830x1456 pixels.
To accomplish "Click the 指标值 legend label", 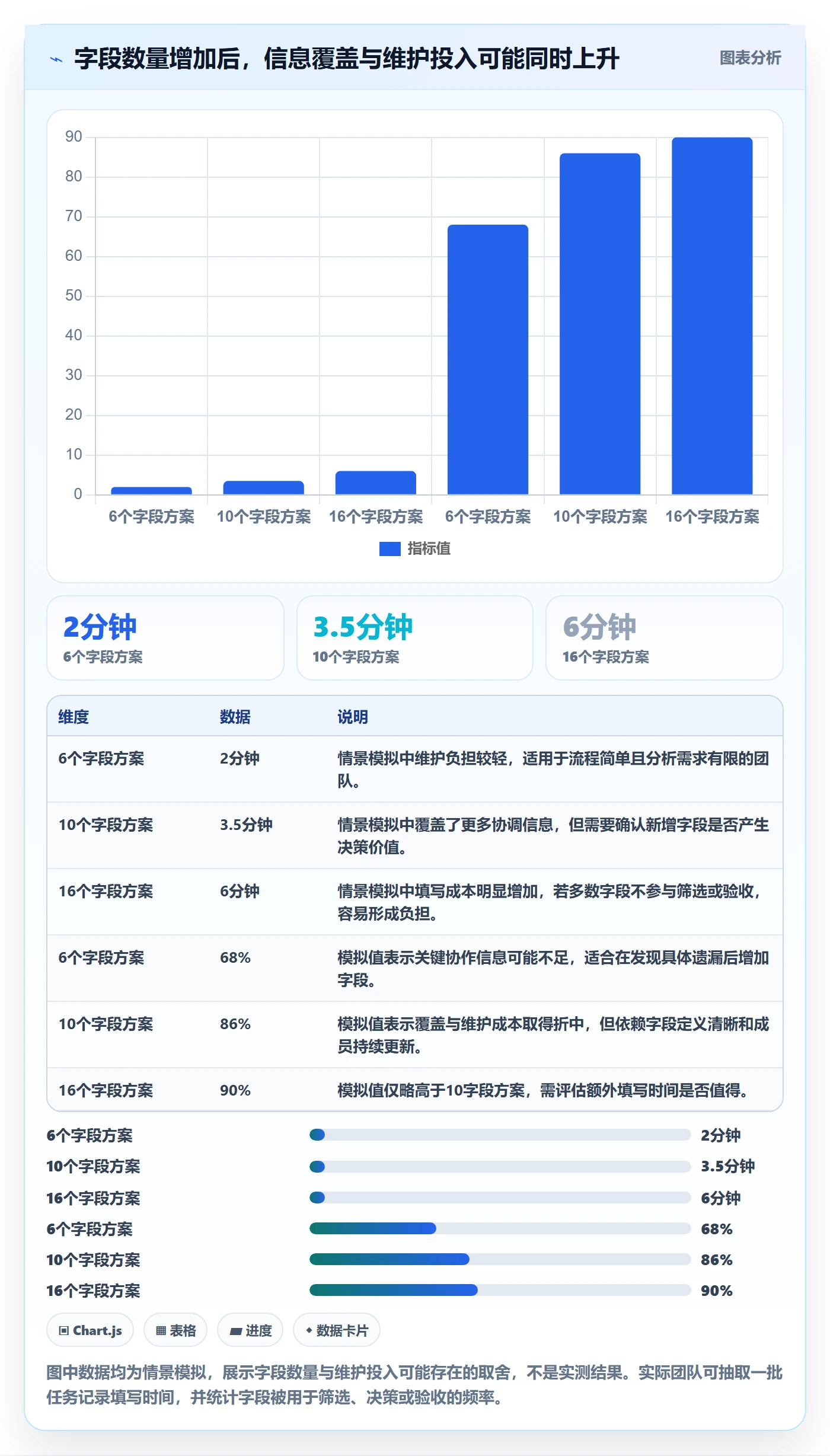I will [x=429, y=549].
